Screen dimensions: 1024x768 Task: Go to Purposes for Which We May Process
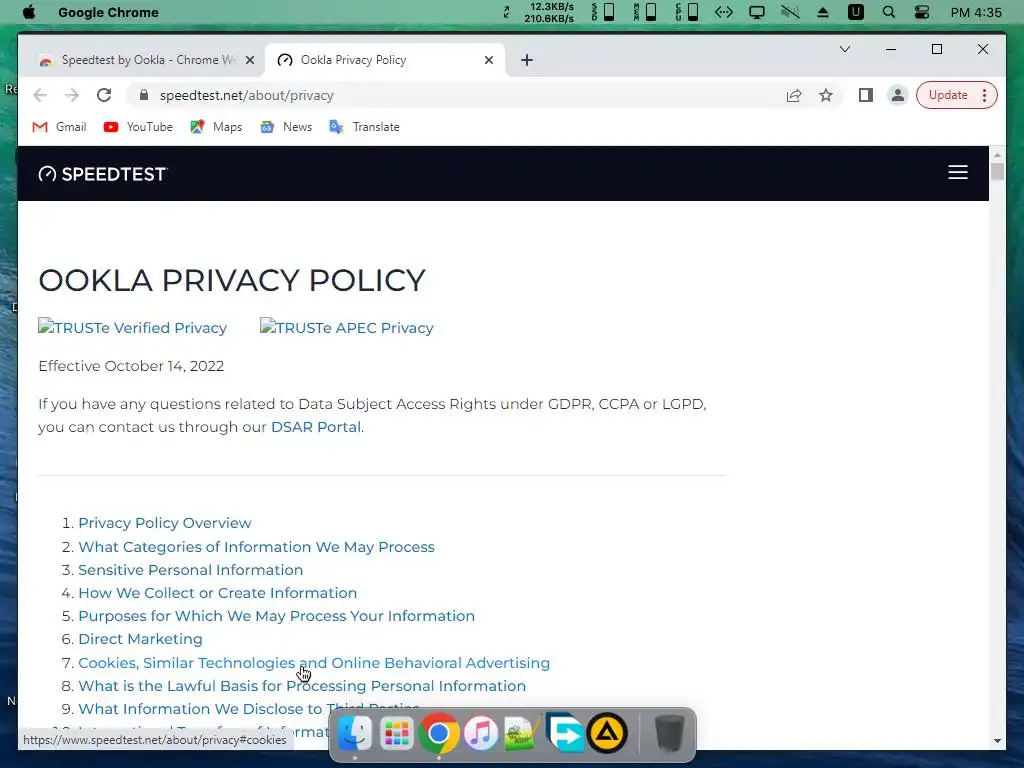[x=277, y=616]
